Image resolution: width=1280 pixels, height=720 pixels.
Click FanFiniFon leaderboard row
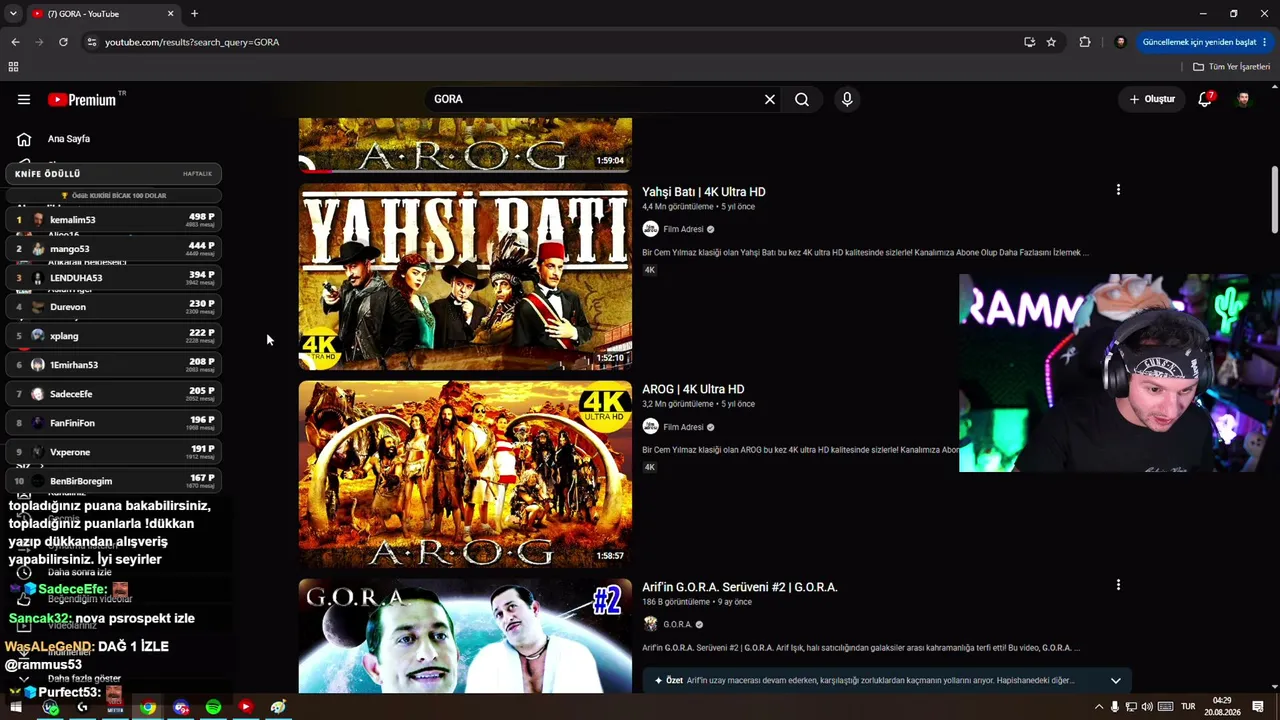click(114, 422)
